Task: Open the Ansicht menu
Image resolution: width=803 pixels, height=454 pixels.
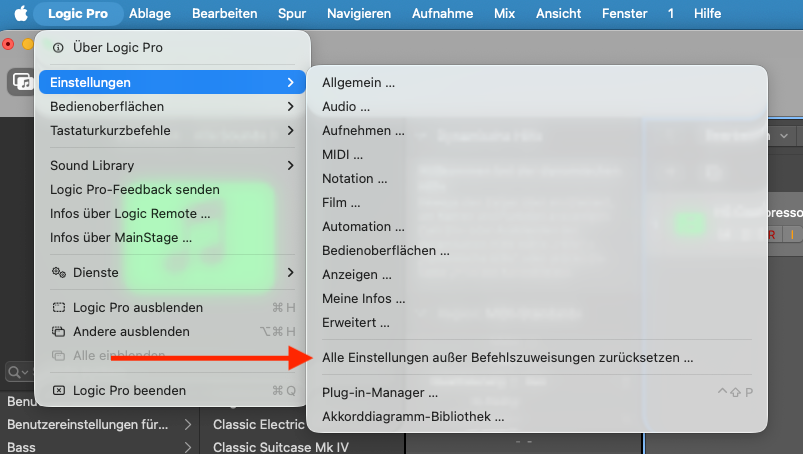Action: [x=558, y=13]
